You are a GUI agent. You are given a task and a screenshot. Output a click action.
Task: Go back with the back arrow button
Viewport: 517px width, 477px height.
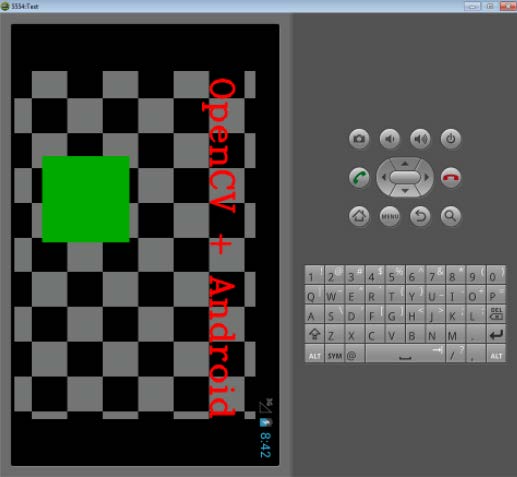coord(420,216)
